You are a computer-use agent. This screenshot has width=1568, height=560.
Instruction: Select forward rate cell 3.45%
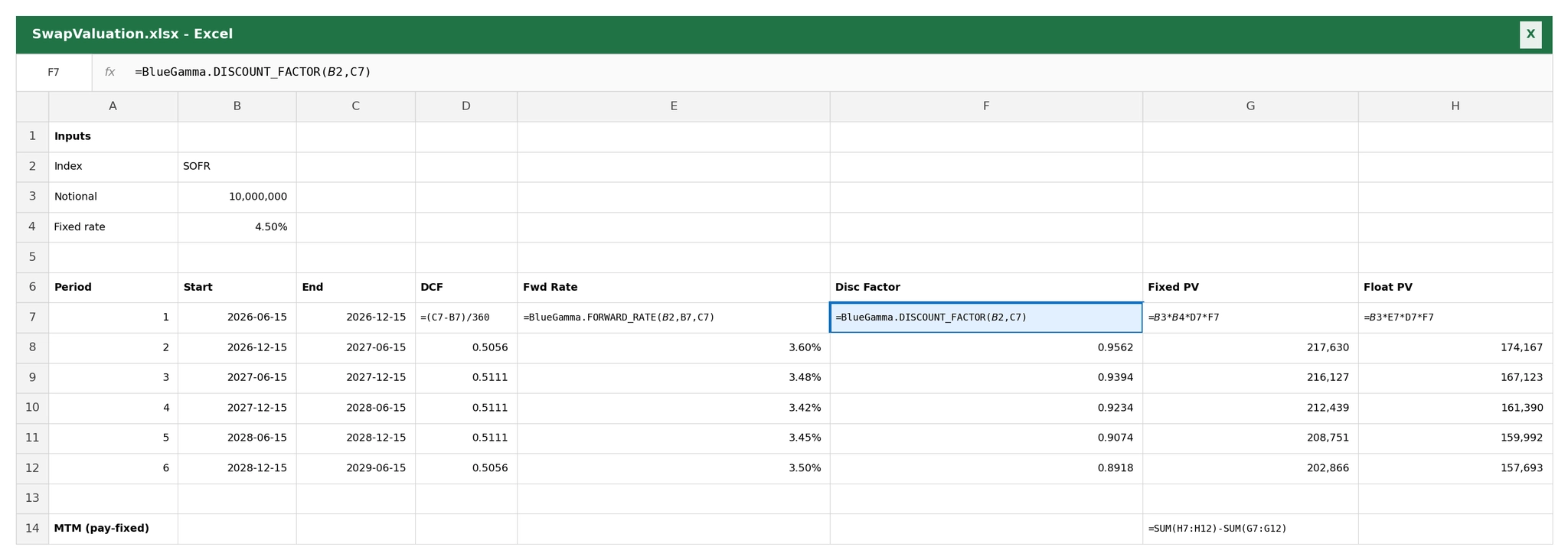click(x=674, y=438)
